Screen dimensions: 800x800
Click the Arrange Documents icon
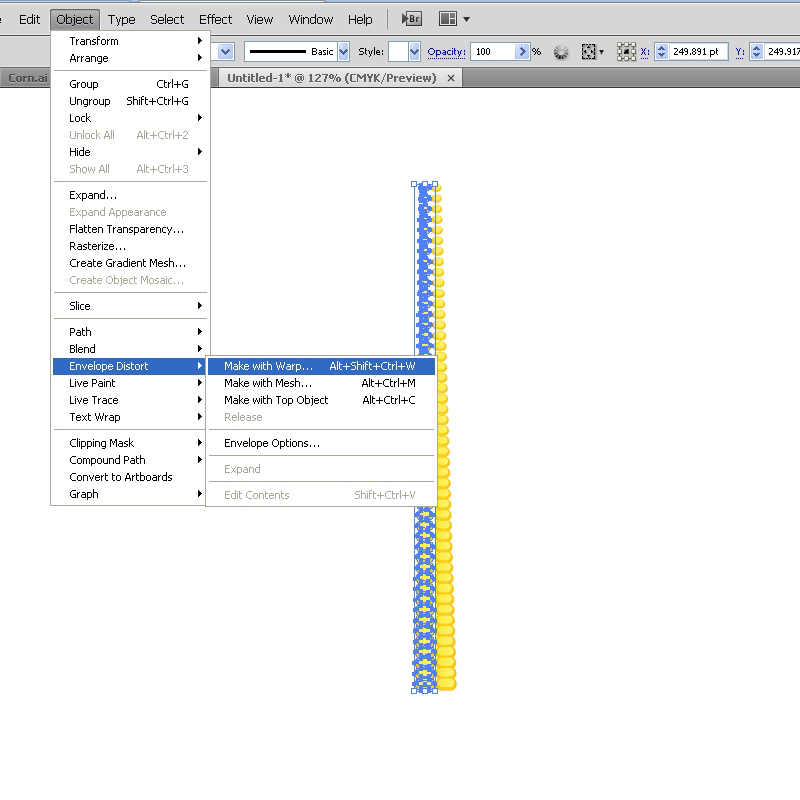pyautogui.click(x=447, y=19)
